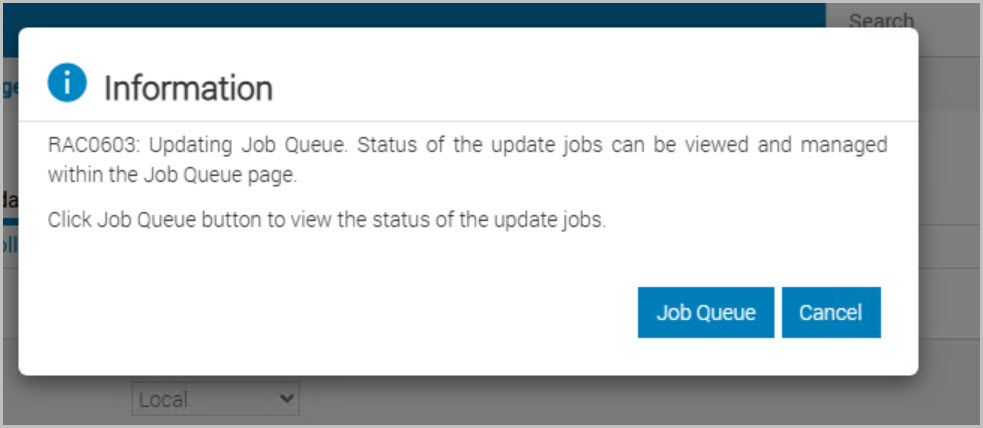Click the Information dialog title
The width and height of the screenshot is (983, 428).
click(188, 88)
